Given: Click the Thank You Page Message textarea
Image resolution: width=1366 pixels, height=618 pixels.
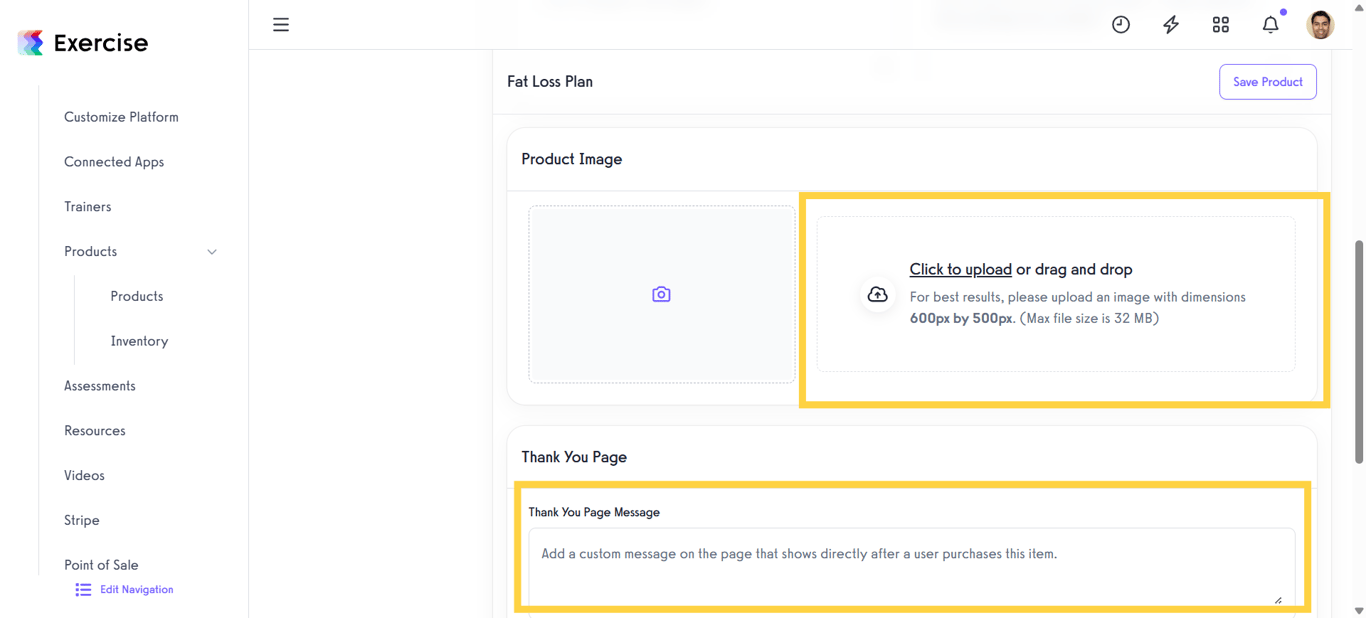Looking at the screenshot, I should 911,560.
